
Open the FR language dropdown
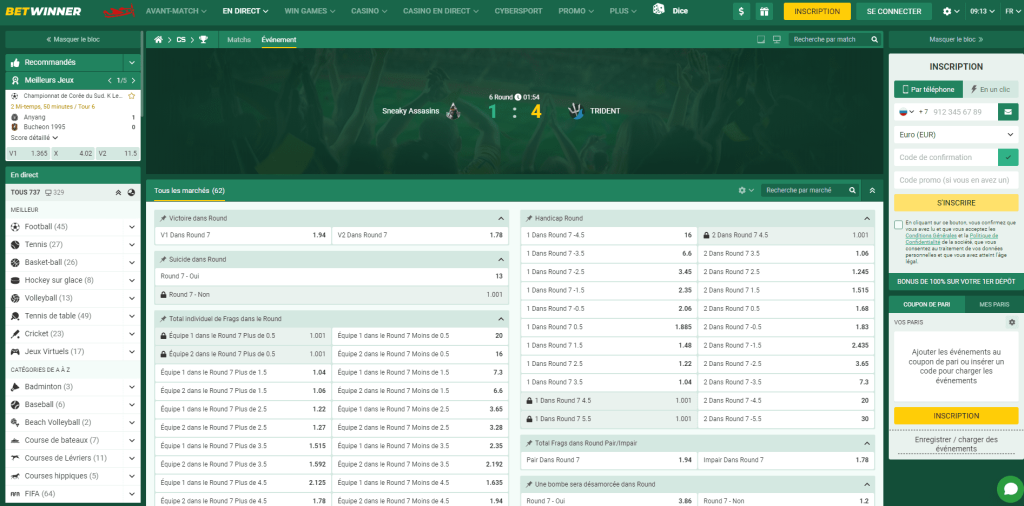pos(1011,11)
